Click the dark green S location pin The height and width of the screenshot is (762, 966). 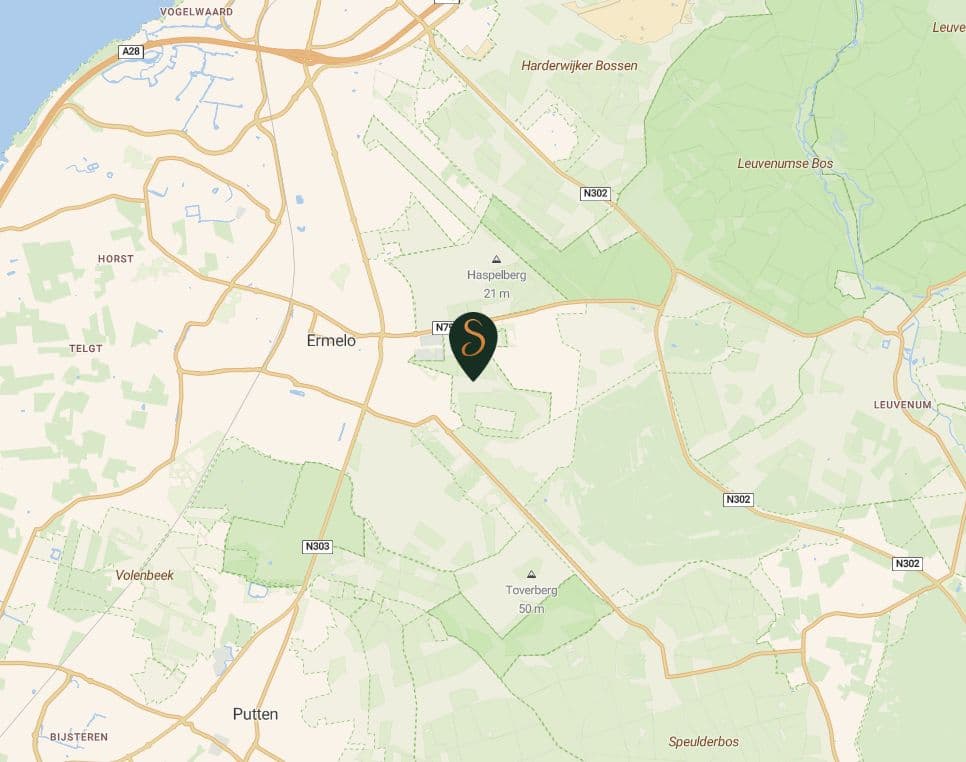(x=473, y=345)
